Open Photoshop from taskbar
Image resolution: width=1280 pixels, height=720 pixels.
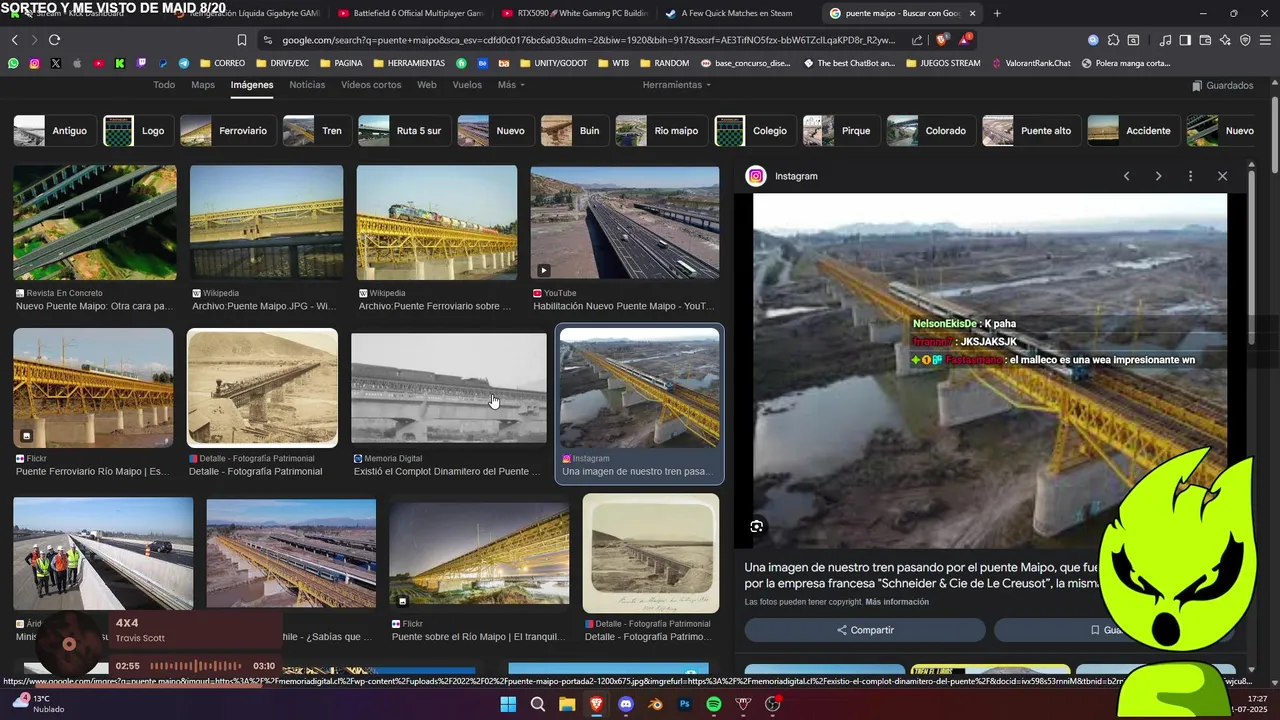tap(685, 704)
